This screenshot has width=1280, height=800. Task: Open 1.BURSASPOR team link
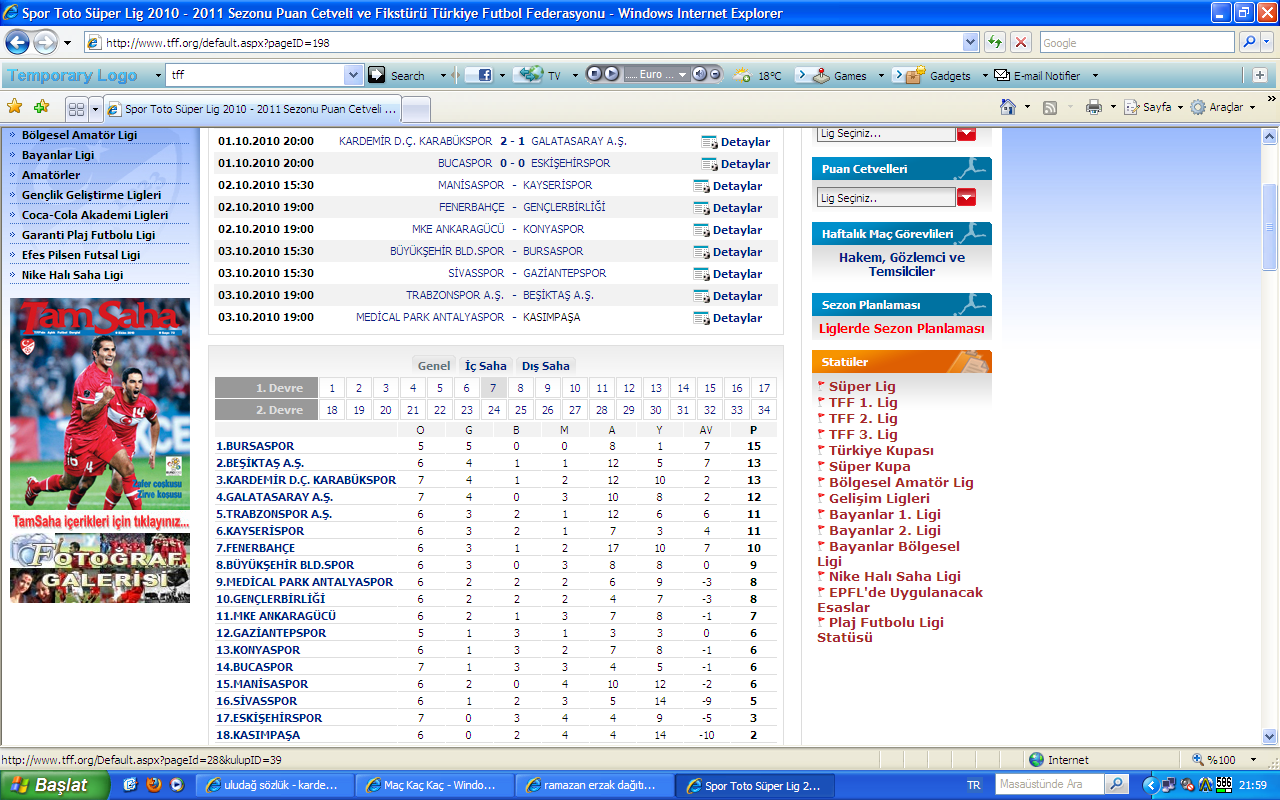(255, 446)
